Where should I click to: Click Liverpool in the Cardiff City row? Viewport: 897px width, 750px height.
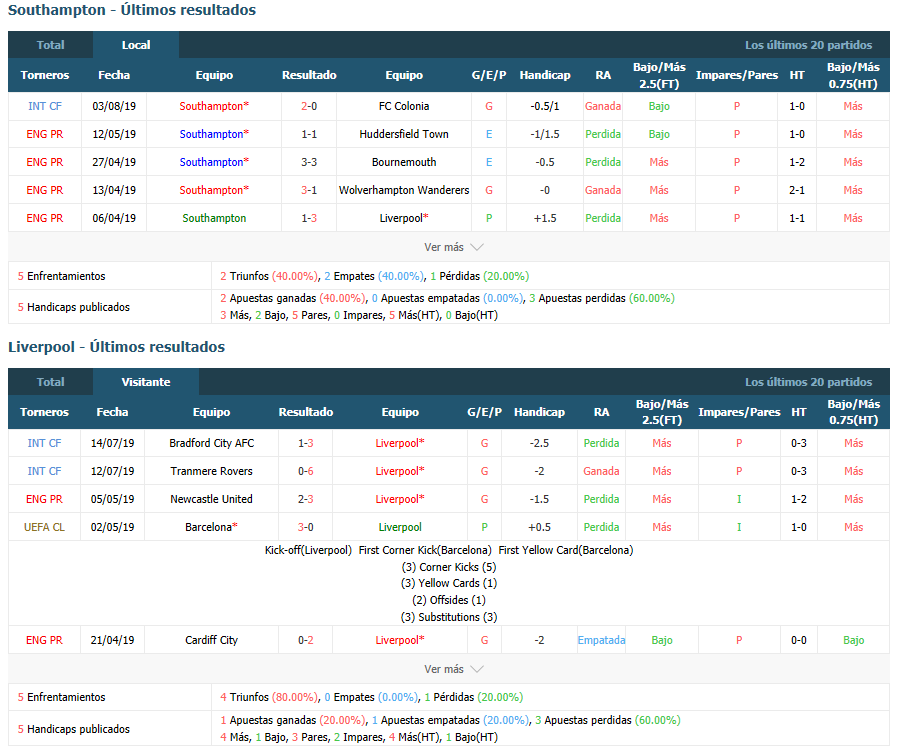[400, 640]
